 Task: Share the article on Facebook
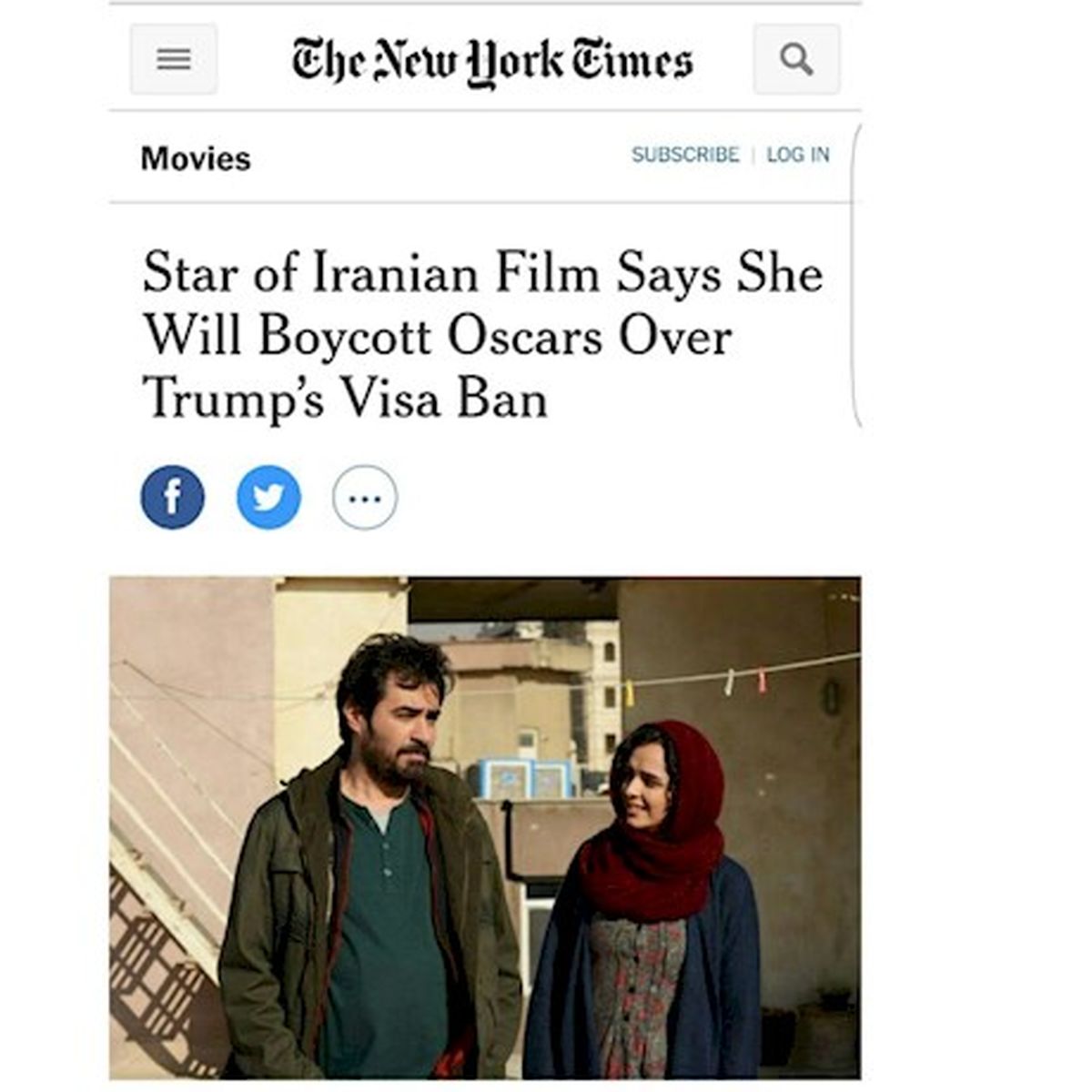[x=173, y=498]
